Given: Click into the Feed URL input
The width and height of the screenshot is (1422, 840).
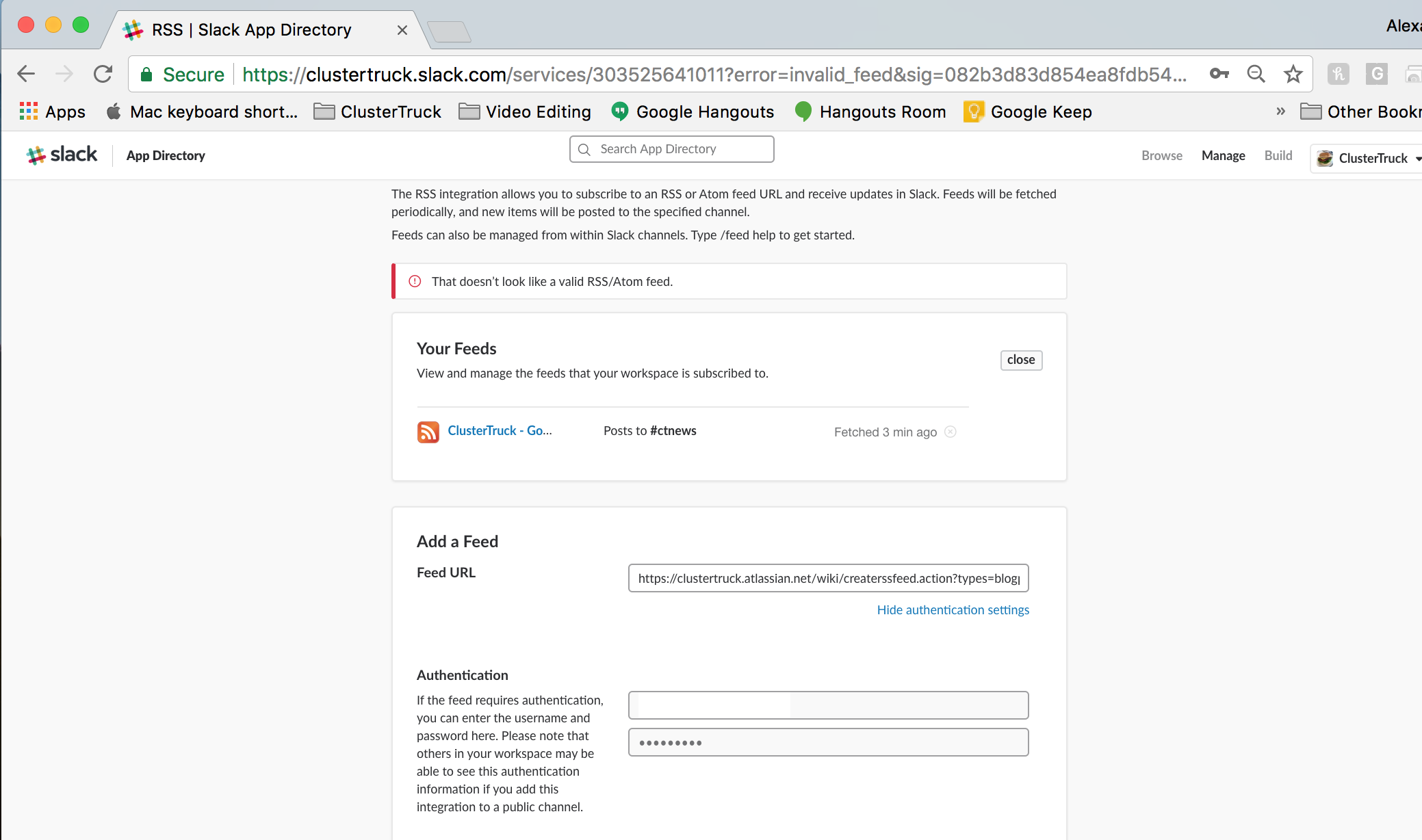Looking at the screenshot, I should point(828,579).
